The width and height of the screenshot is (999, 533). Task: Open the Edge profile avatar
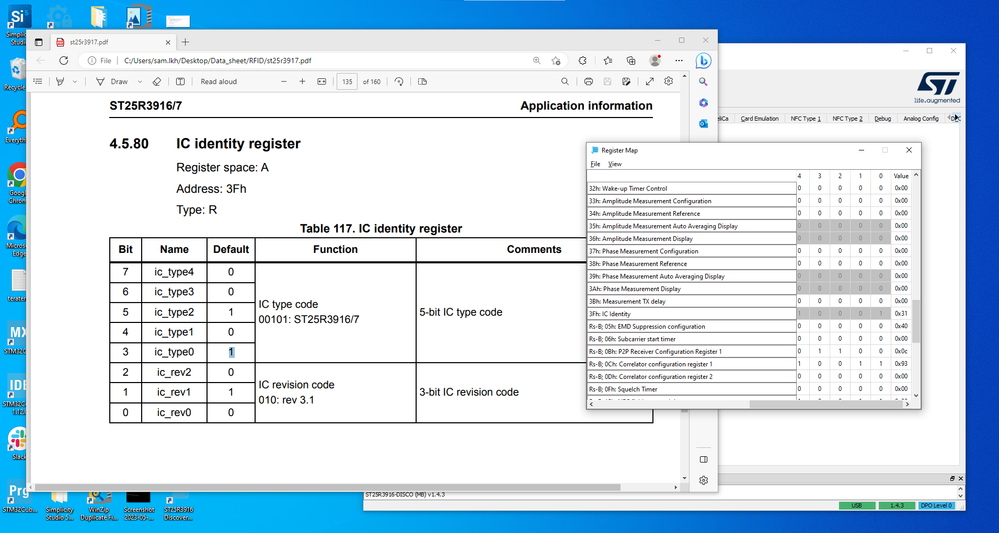[x=654, y=60]
